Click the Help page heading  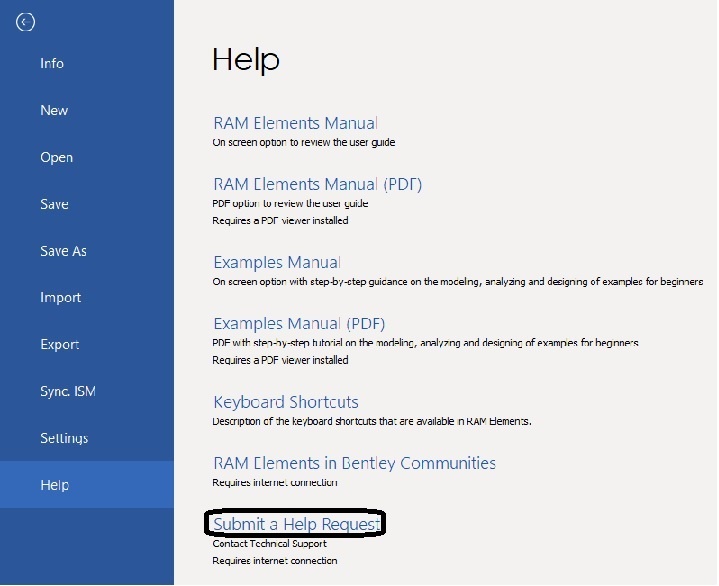click(246, 60)
